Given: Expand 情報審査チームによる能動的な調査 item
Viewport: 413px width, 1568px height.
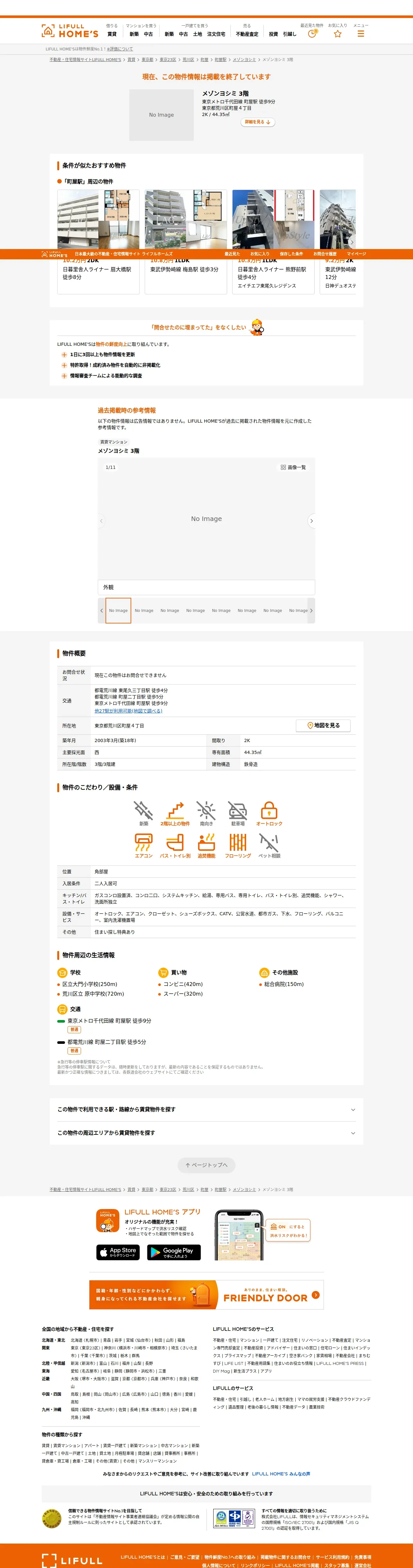Looking at the screenshot, I should [101, 376].
